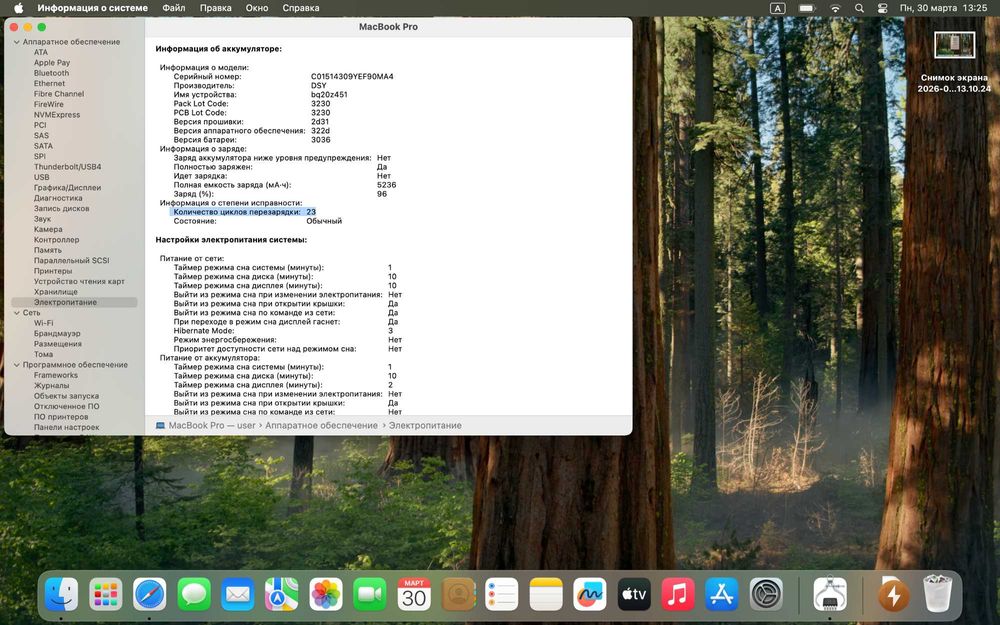This screenshot has height=625, width=1000.
Task: Click the serial number C01514309YEF90MA4
Action: pyautogui.click(x=352, y=77)
